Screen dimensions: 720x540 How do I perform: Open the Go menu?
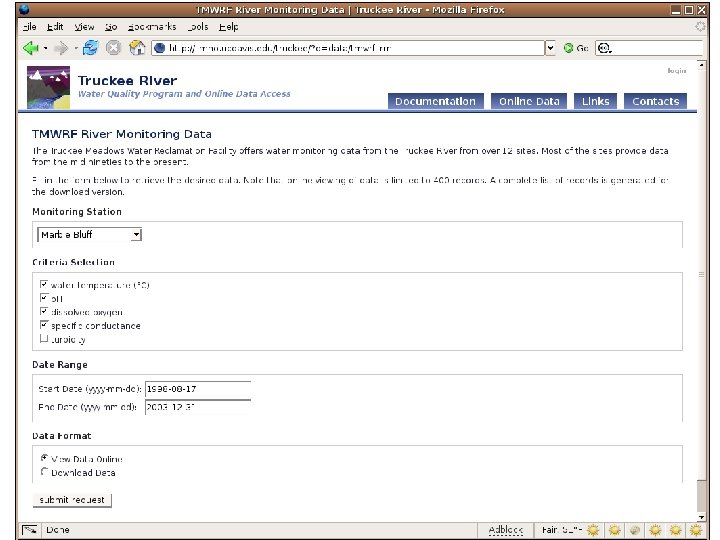coord(111,27)
